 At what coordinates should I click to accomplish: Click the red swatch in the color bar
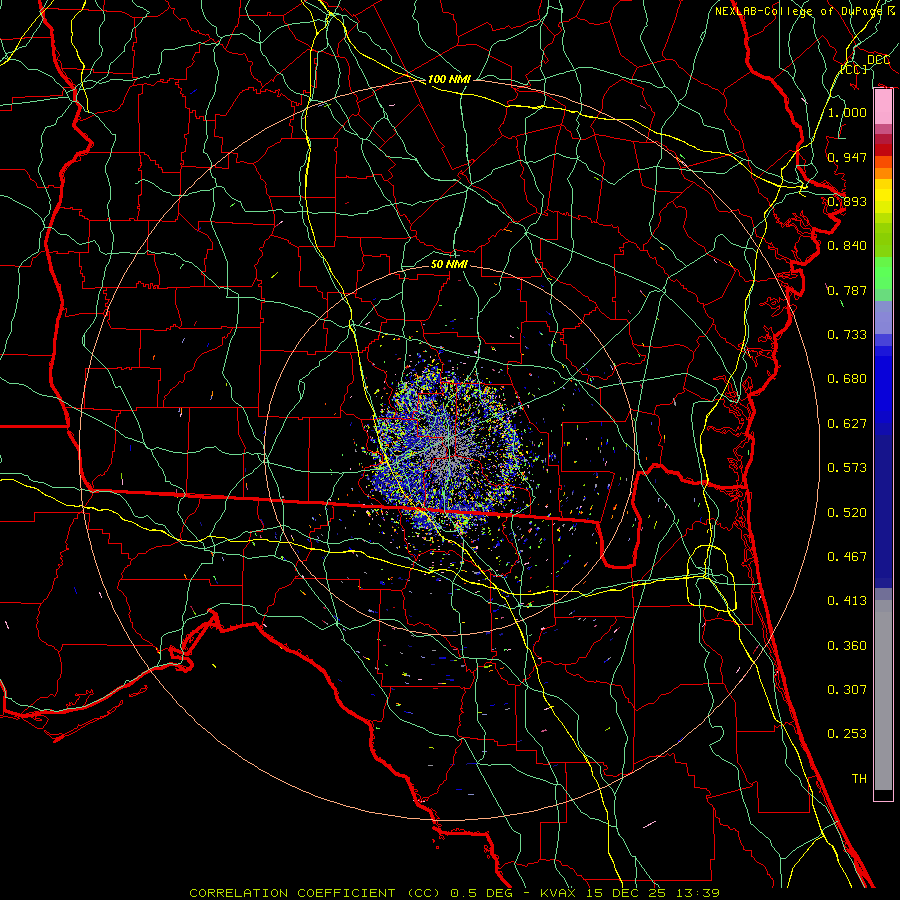pos(883,150)
